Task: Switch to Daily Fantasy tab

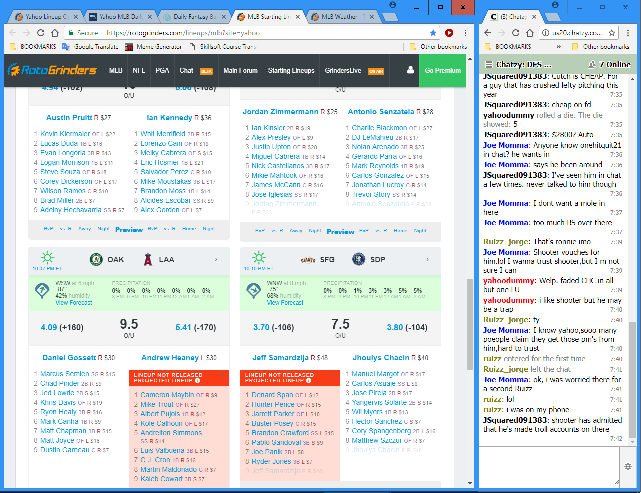Action: click(x=195, y=17)
